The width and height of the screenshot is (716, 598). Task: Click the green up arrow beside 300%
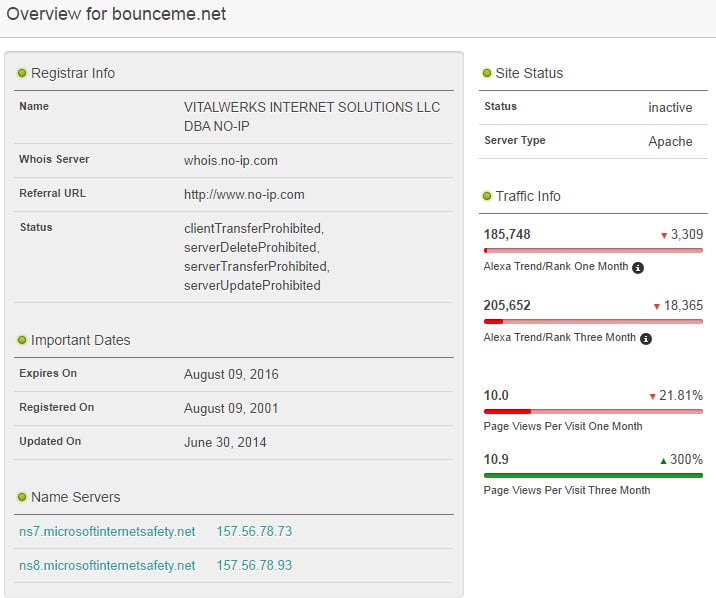(663, 461)
